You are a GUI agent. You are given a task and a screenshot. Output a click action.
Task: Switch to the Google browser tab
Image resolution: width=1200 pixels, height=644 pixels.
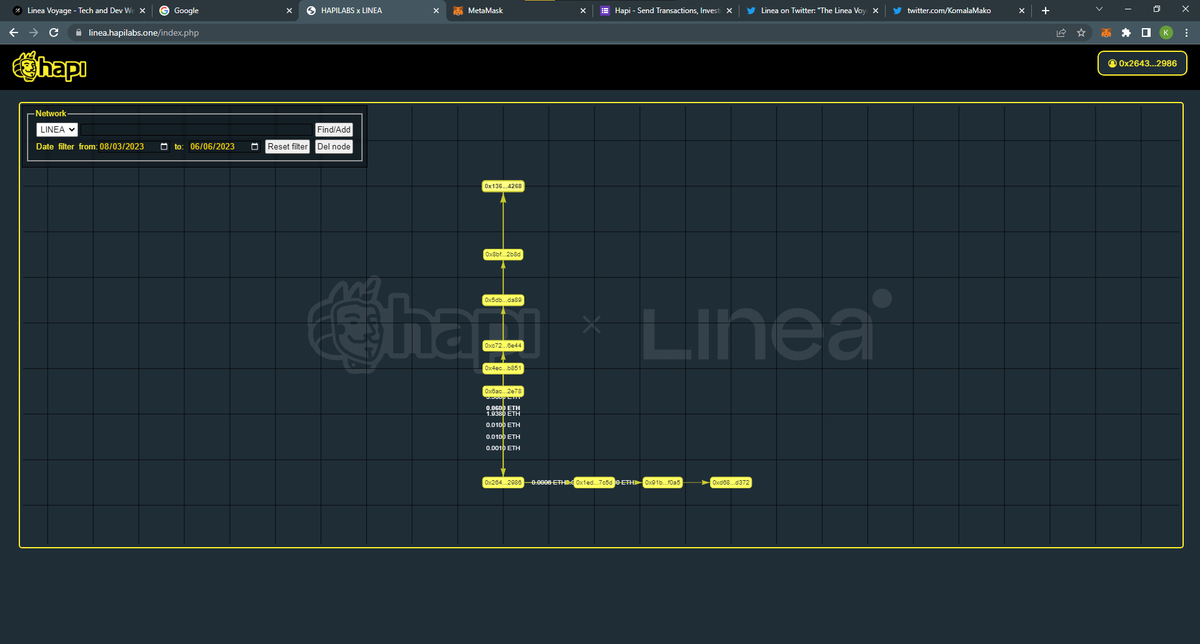click(x=225, y=10)
